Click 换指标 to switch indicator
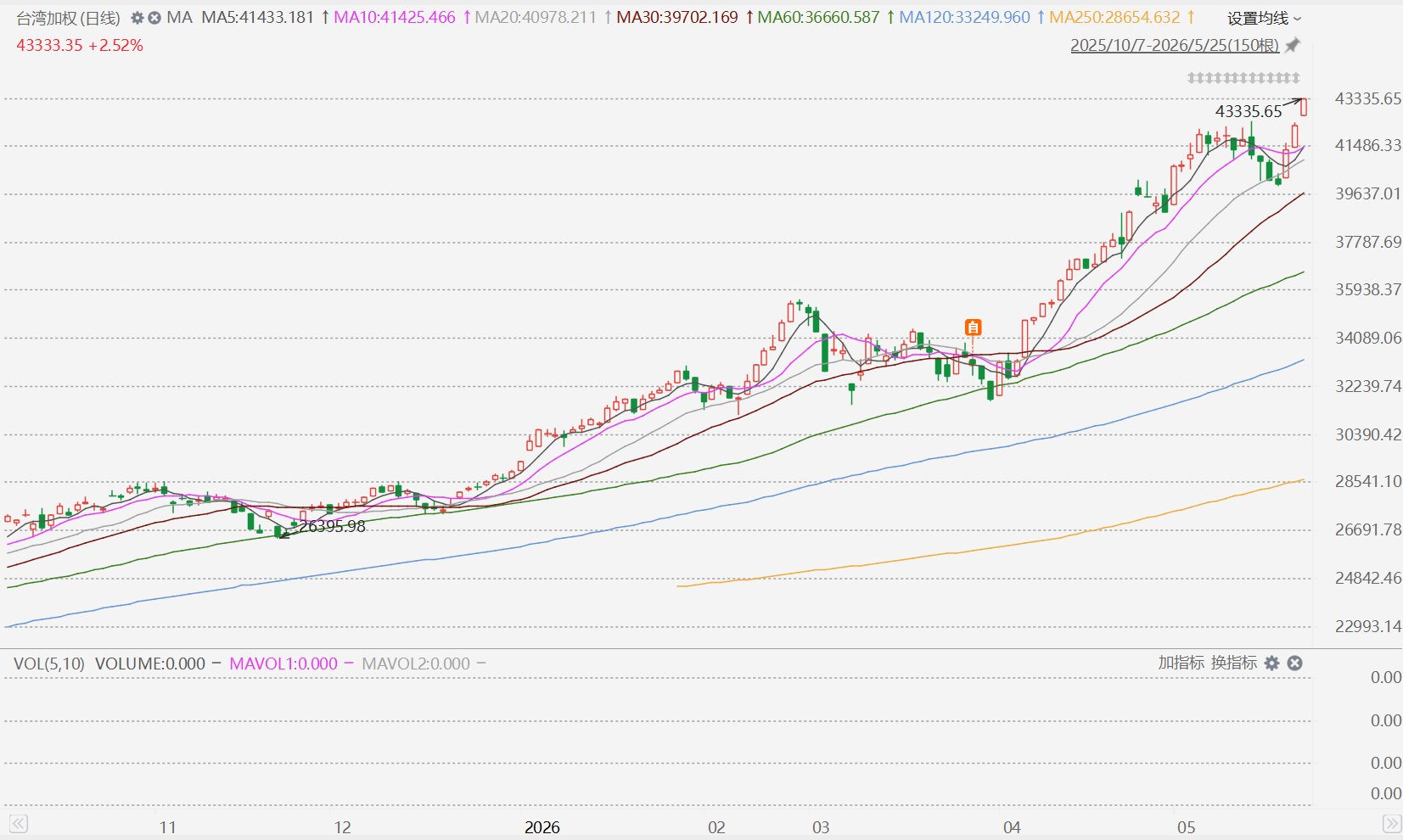Viewport: 1403px width, 840px height. (1234, 663)
